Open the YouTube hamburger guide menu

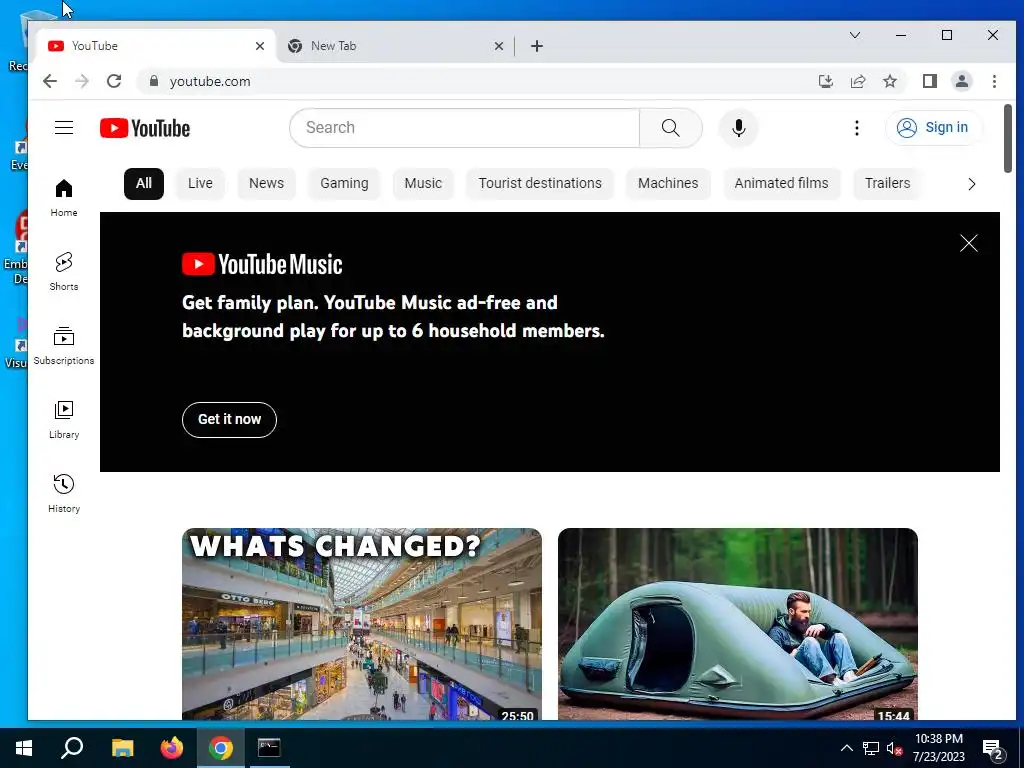tap(64, 127)
